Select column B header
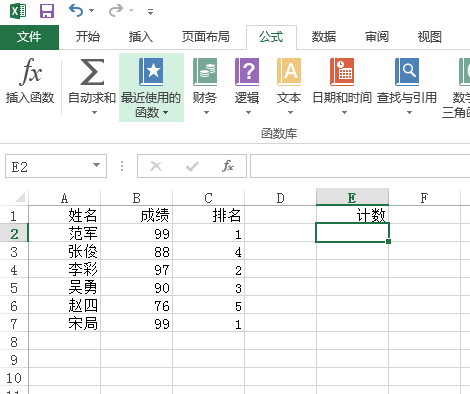This screenshot has height=394, width=470. (136, 198)
